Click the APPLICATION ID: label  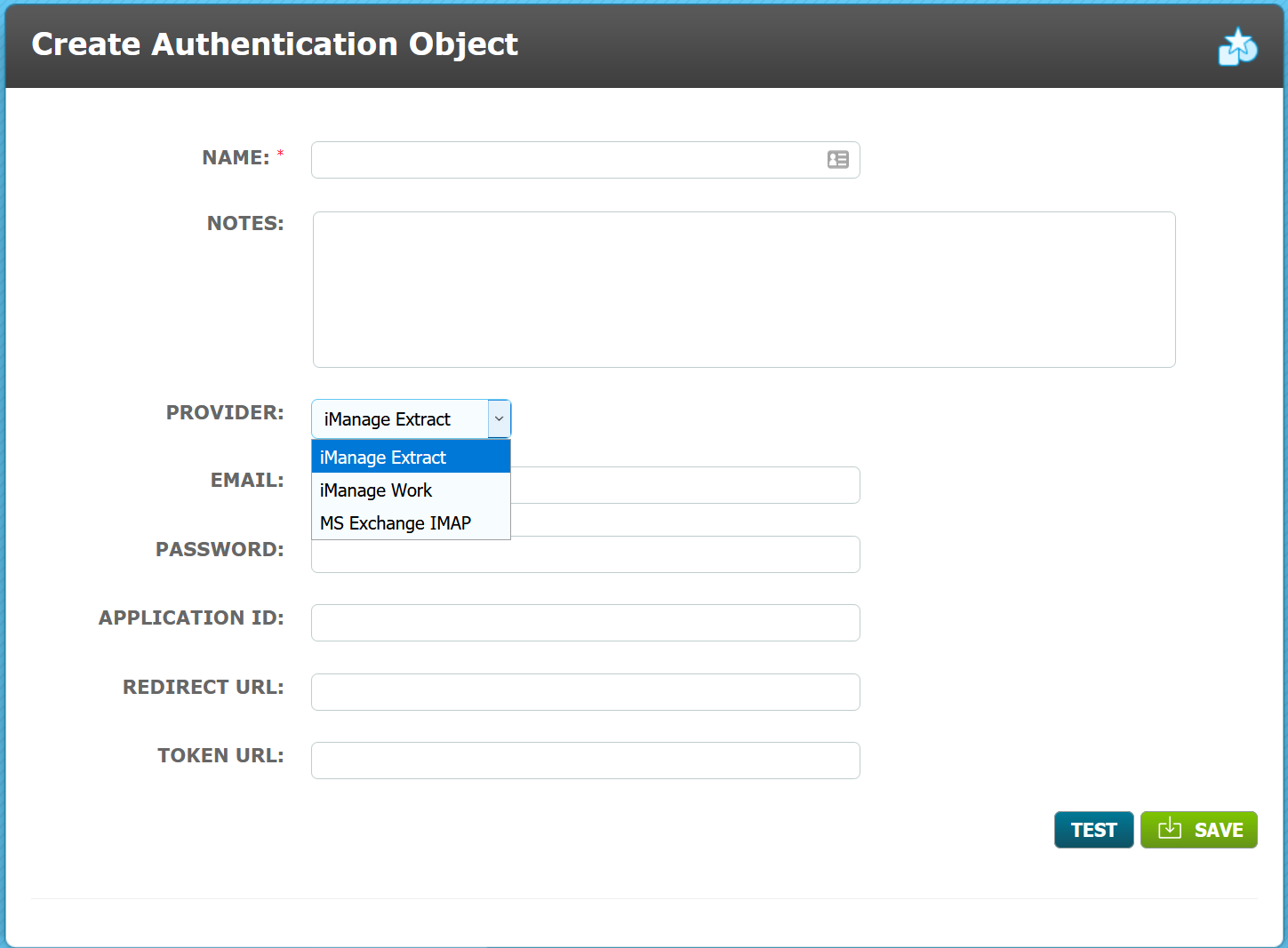(x=191, y=617)
